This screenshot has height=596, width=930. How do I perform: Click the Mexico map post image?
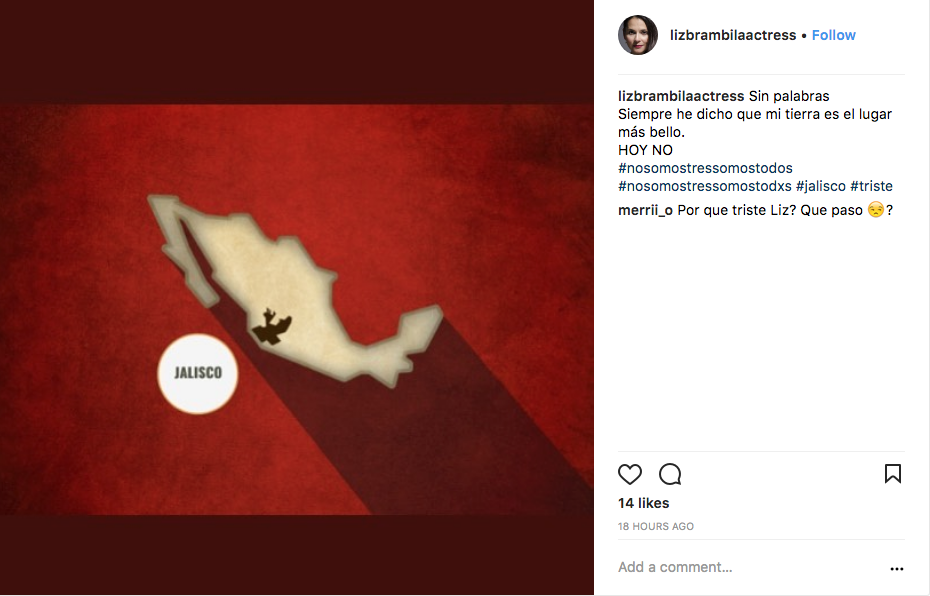click(x=297, y=310)
